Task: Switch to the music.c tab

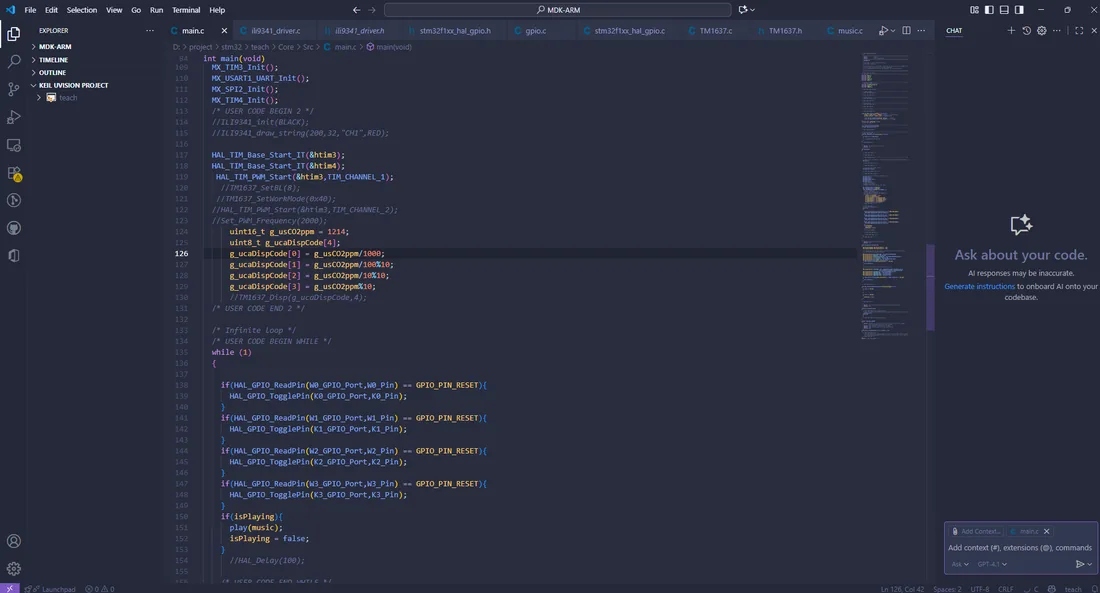Action: point(850,30)
